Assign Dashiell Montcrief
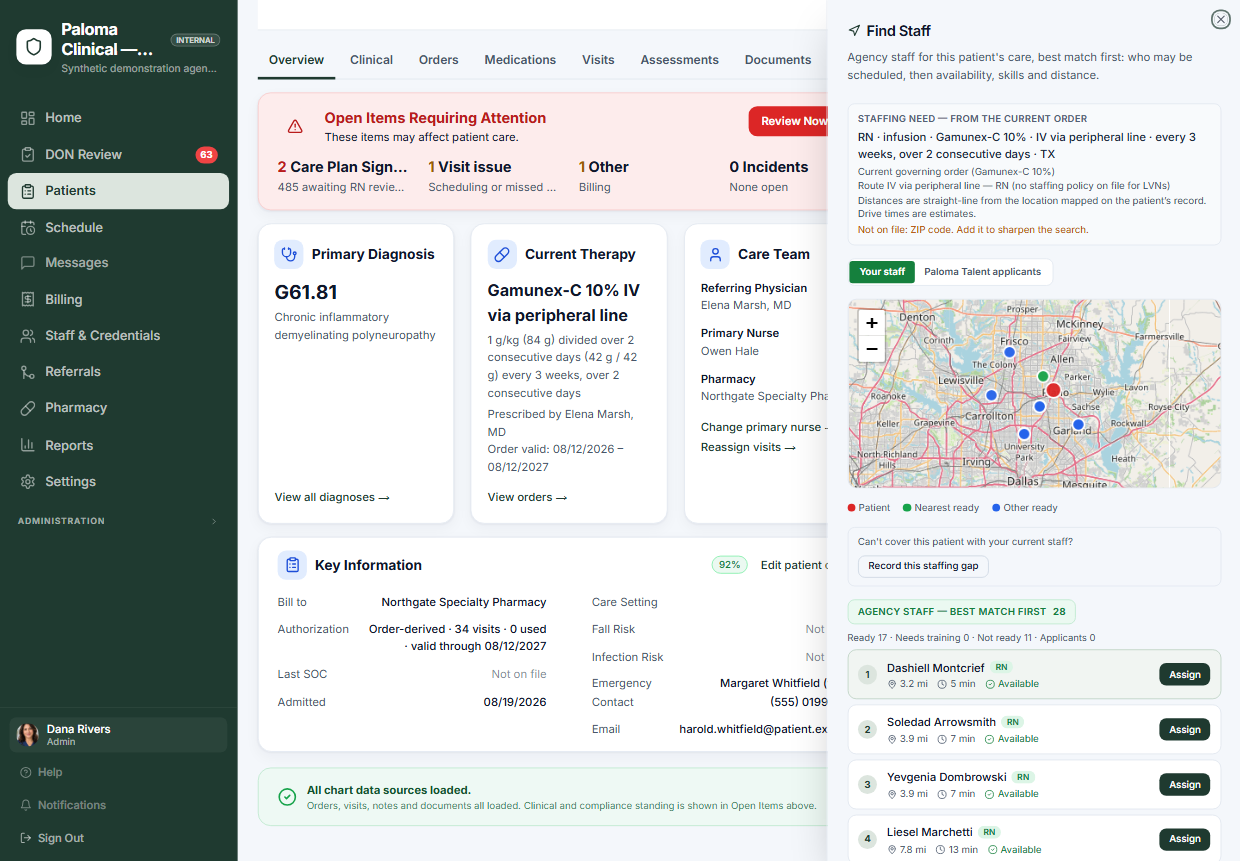 [1184, 675]
